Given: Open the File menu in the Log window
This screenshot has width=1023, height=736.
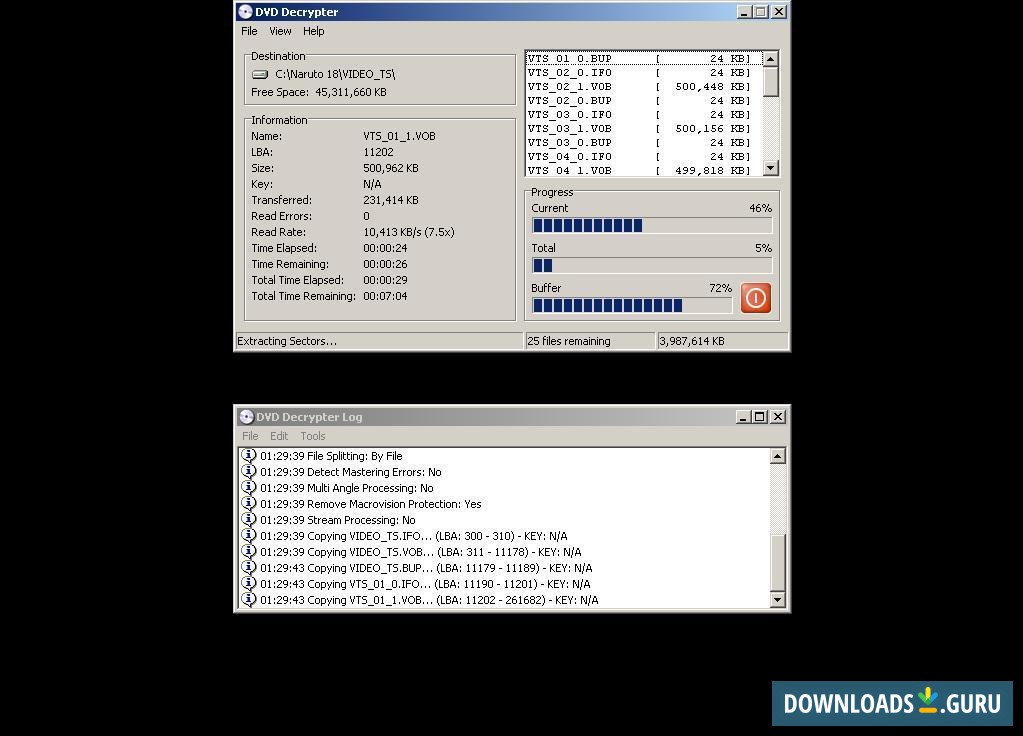Looking at the screenshot, I should 250,436.
